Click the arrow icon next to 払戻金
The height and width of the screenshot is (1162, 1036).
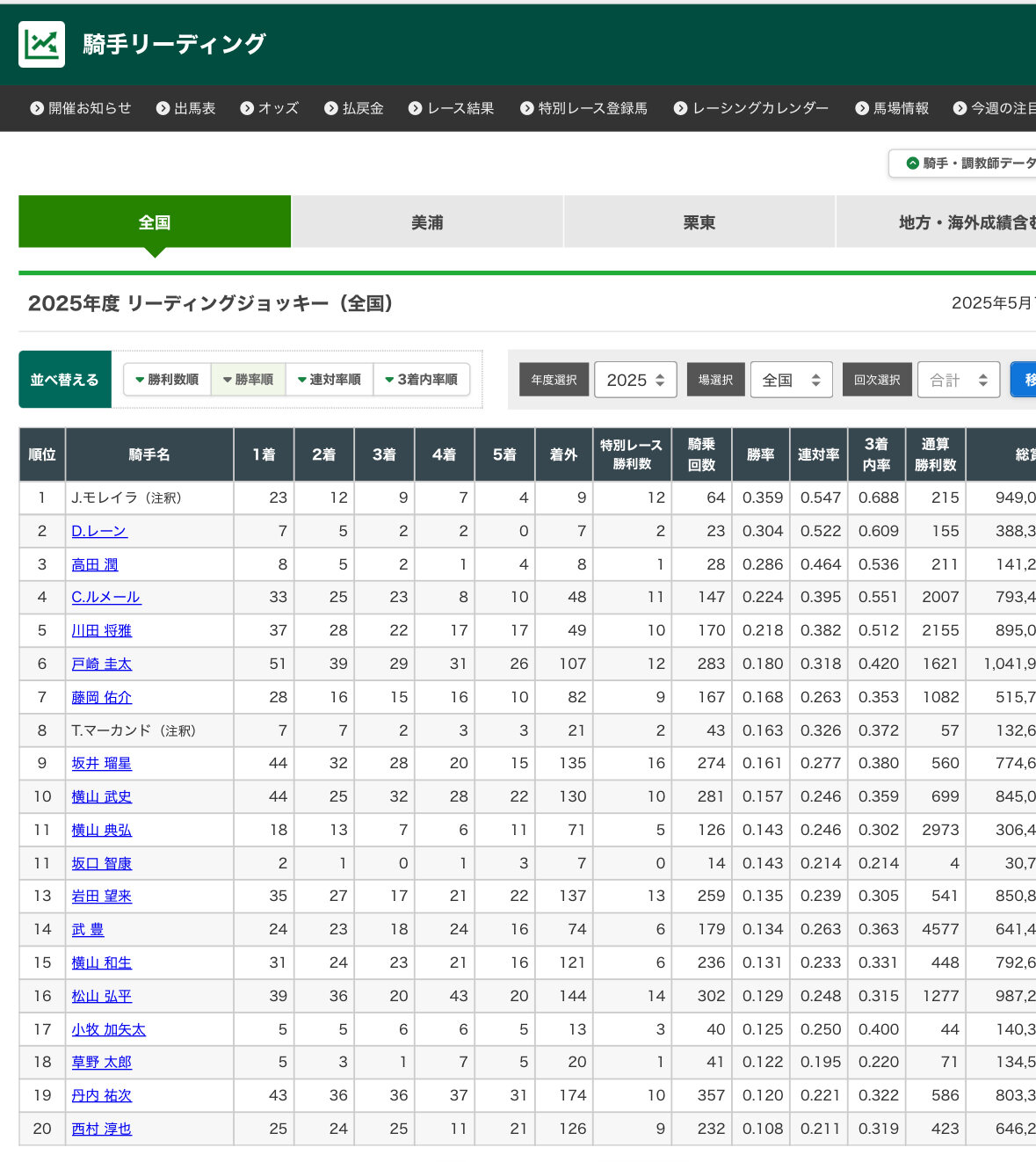(331, 108)
